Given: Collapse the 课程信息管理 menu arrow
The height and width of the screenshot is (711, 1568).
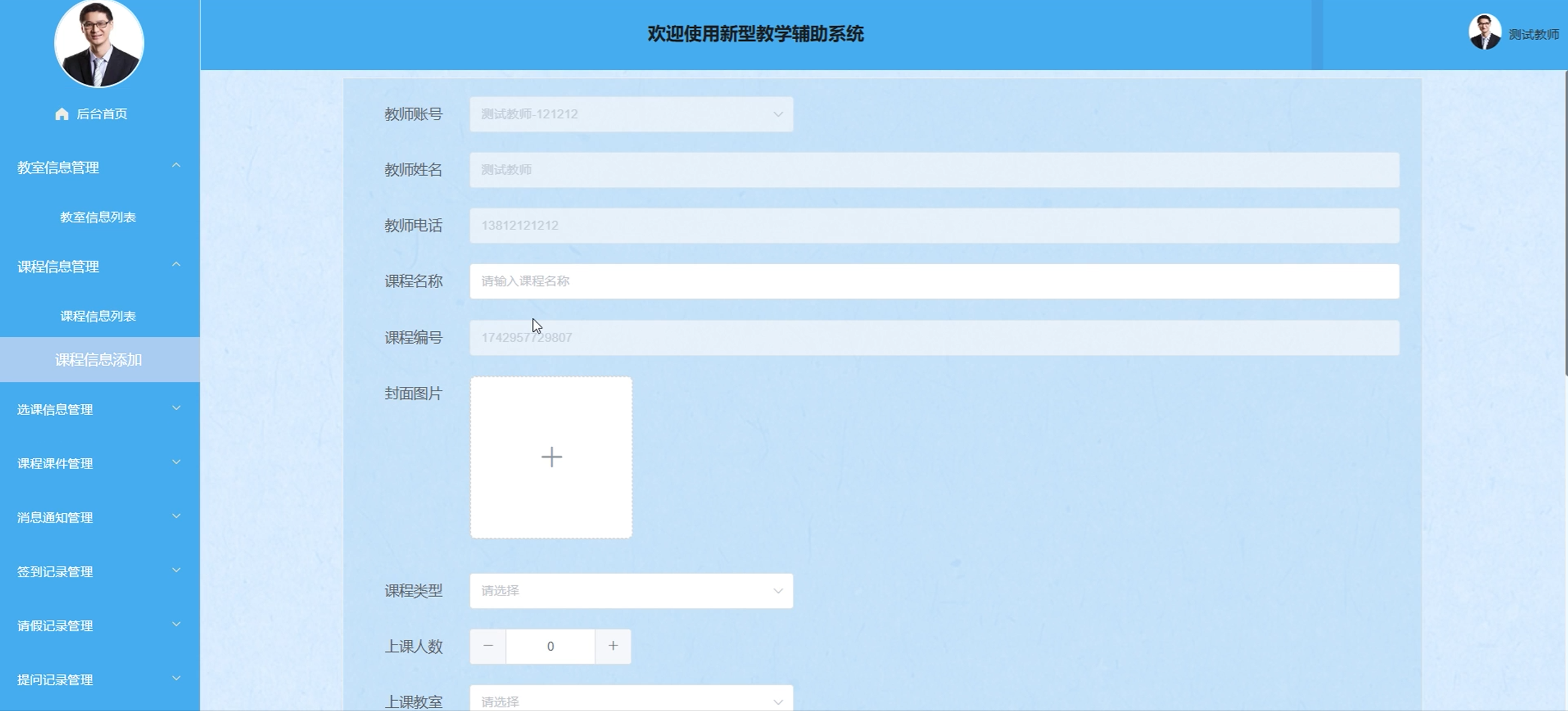Looking at the screenshot, I should [x=176, y=265].
